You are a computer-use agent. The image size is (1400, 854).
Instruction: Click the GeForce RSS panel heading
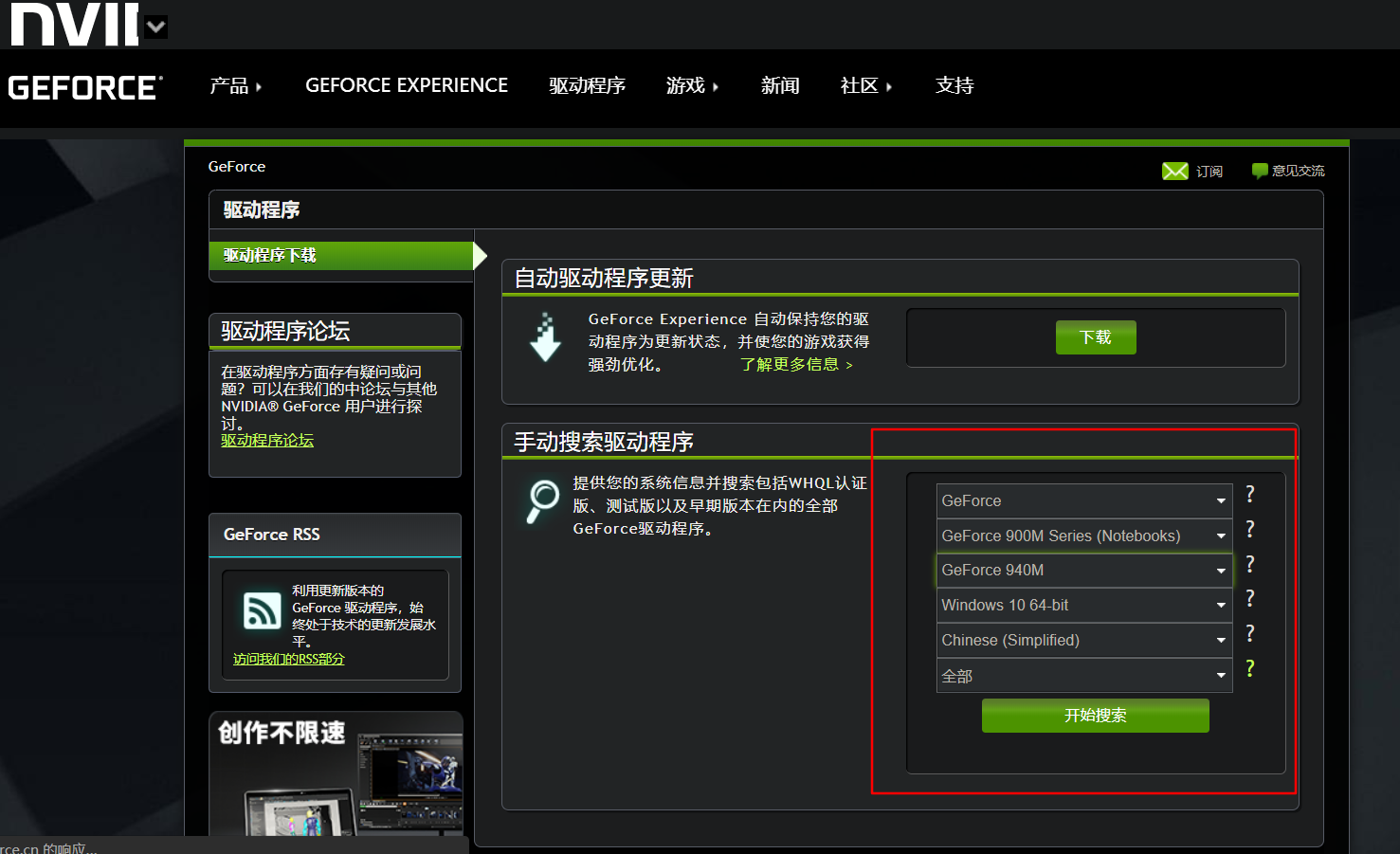tap(272, 535)
